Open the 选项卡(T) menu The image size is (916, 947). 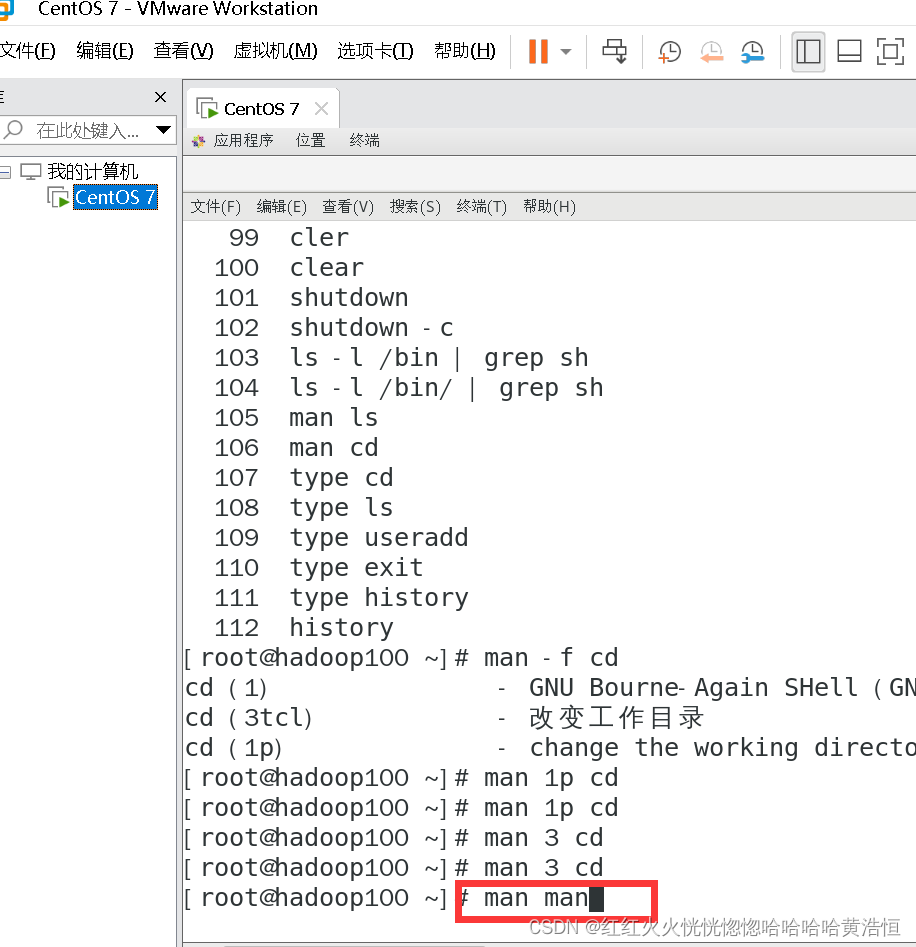[x=375, y=51]
